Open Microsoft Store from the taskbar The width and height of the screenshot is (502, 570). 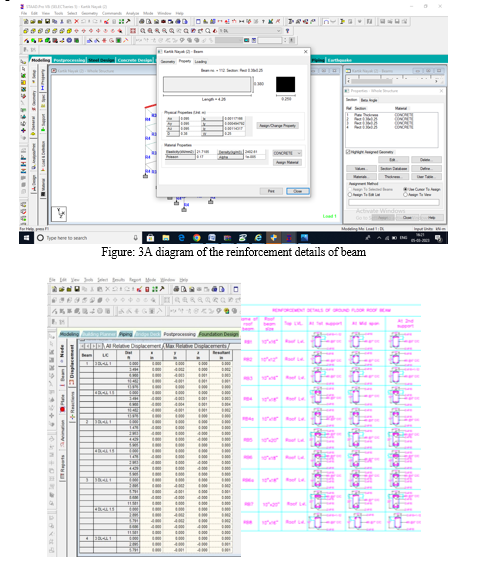(x=150, y=238)
